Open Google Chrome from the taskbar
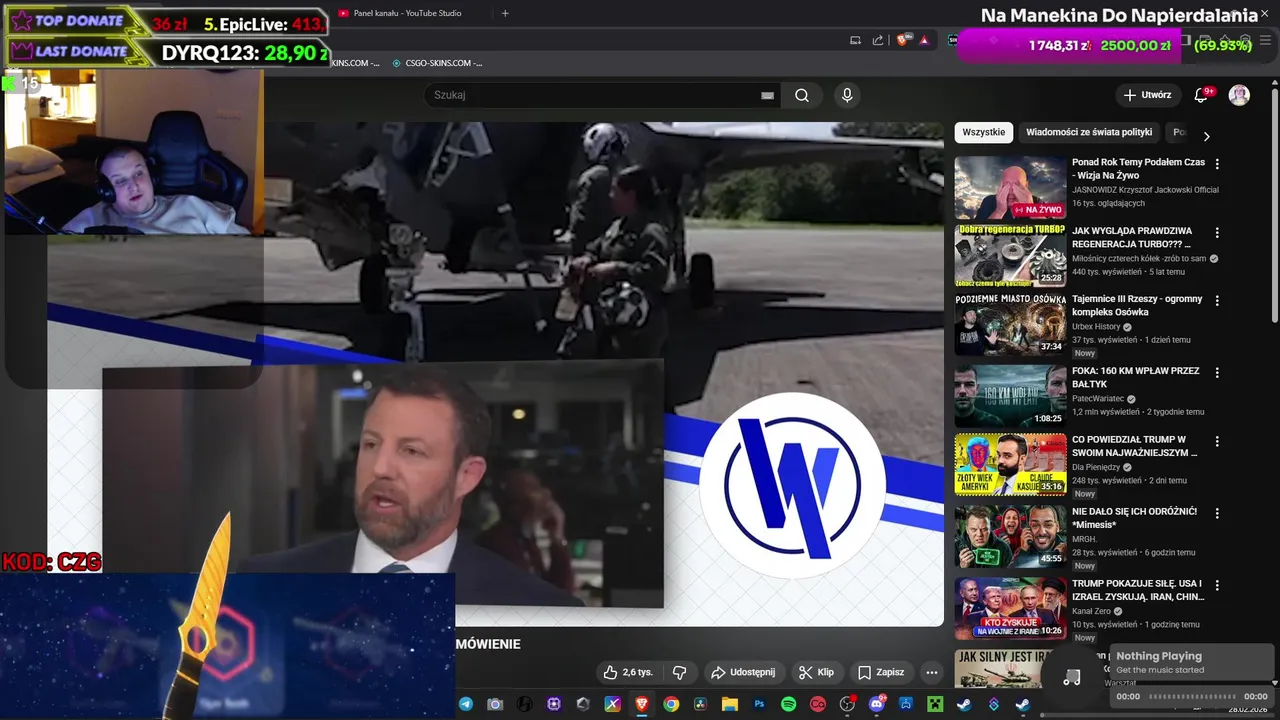This screenshot has width=1280, height=720. (x=671, y=704)
